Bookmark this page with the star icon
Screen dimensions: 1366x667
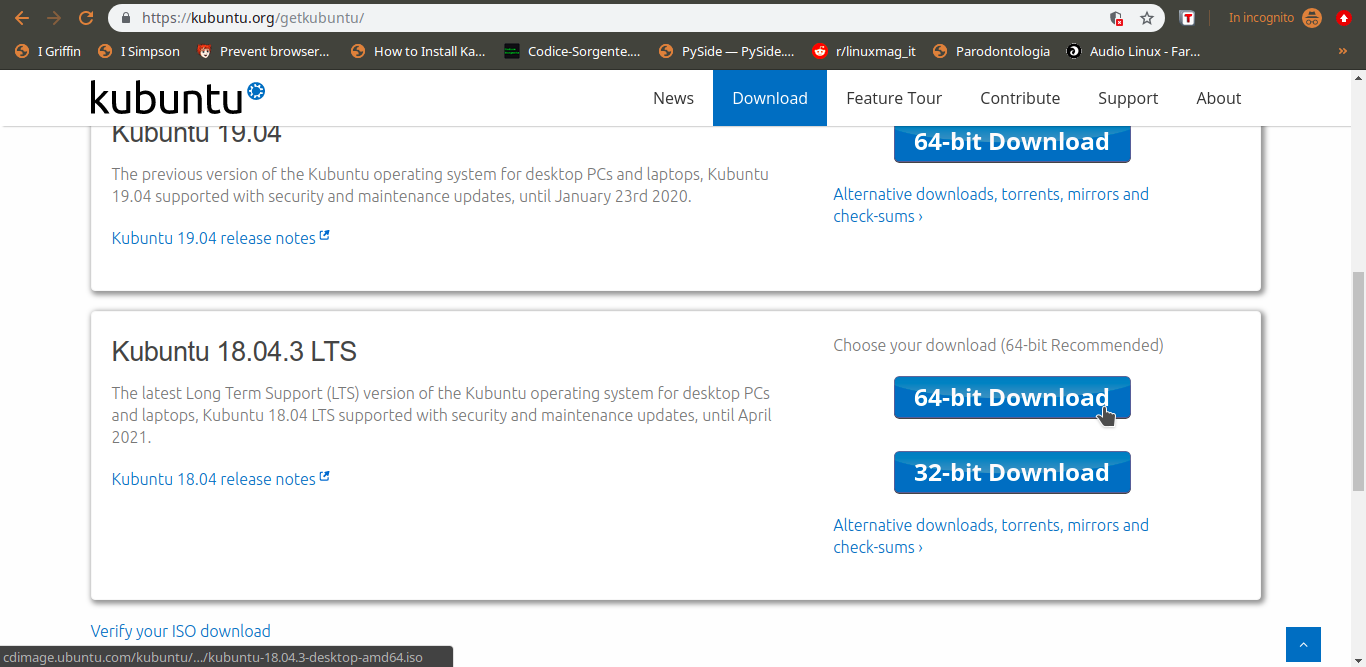click(x=1147, y=18)
